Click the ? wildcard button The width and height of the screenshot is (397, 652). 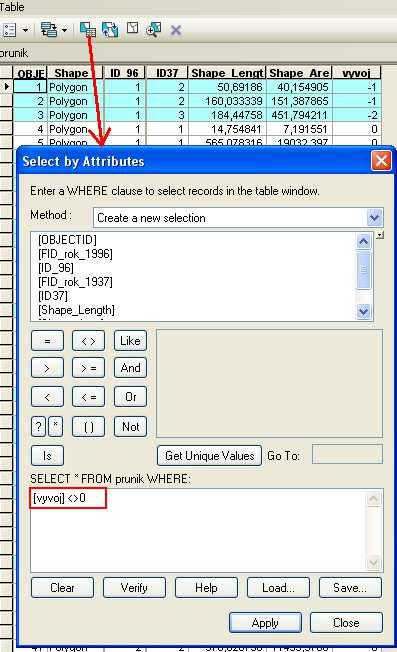38,427
